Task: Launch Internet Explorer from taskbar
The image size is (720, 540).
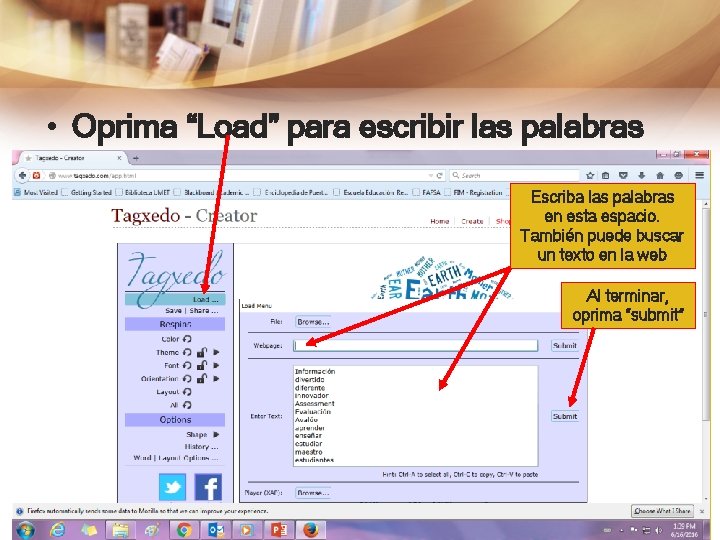Action: [x=57, y=530]
